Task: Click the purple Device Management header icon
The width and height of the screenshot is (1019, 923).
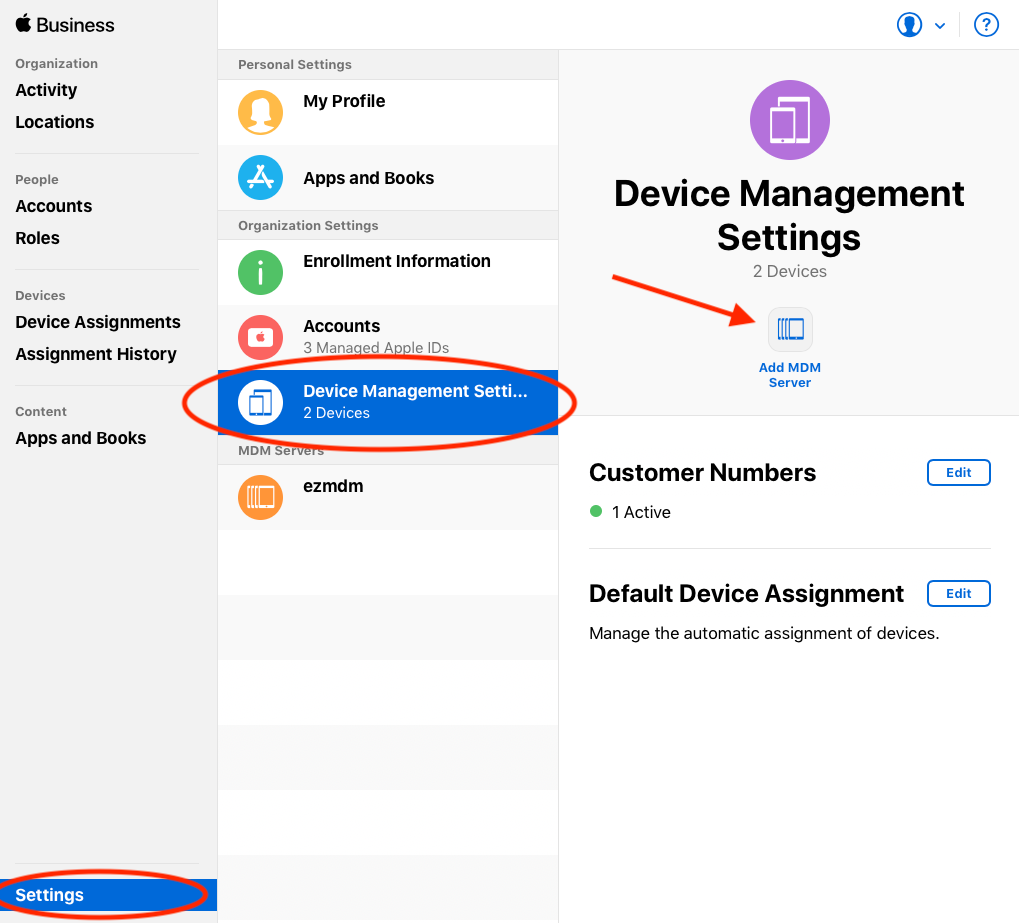Action: click(x=789, y=120)
